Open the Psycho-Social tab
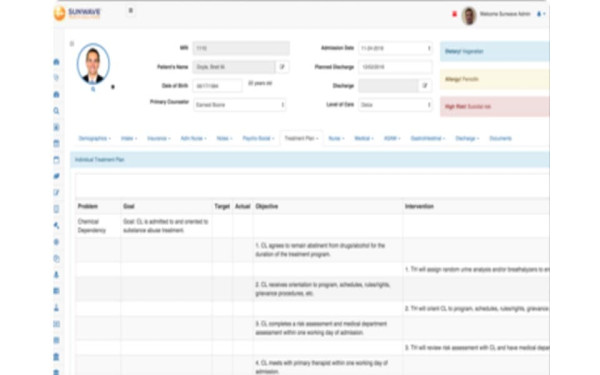The width and height of the screenshot is (600, 375). [258, 139]
